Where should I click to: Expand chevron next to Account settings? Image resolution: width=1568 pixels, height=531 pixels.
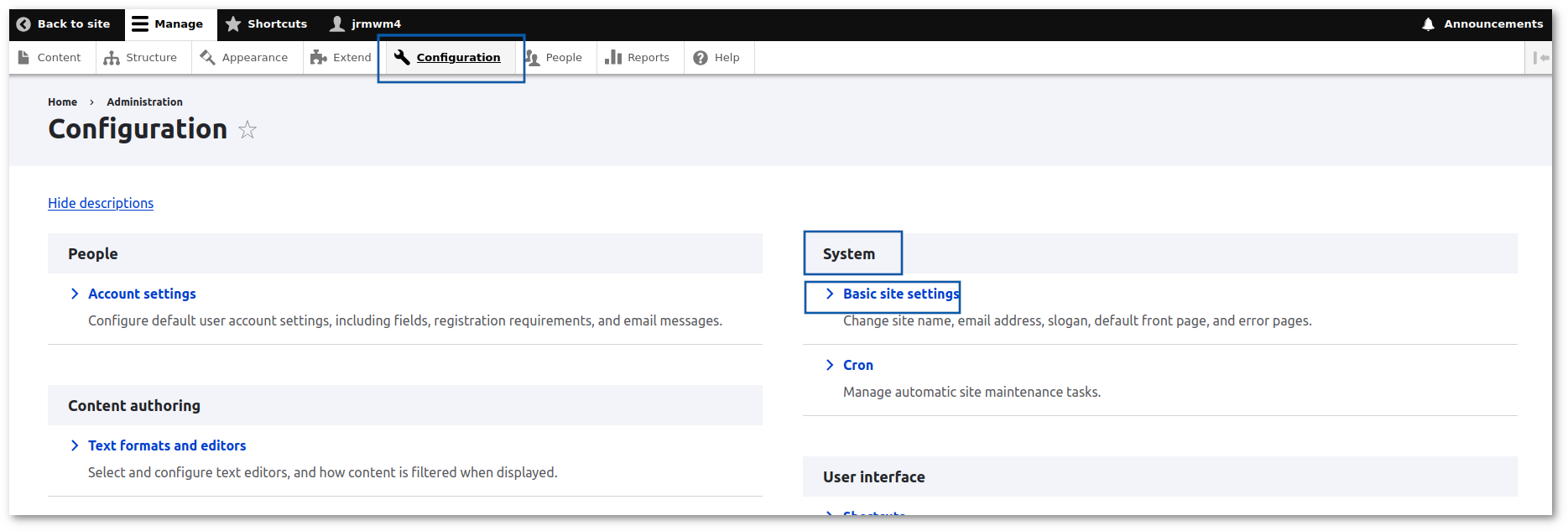(75, 294)
